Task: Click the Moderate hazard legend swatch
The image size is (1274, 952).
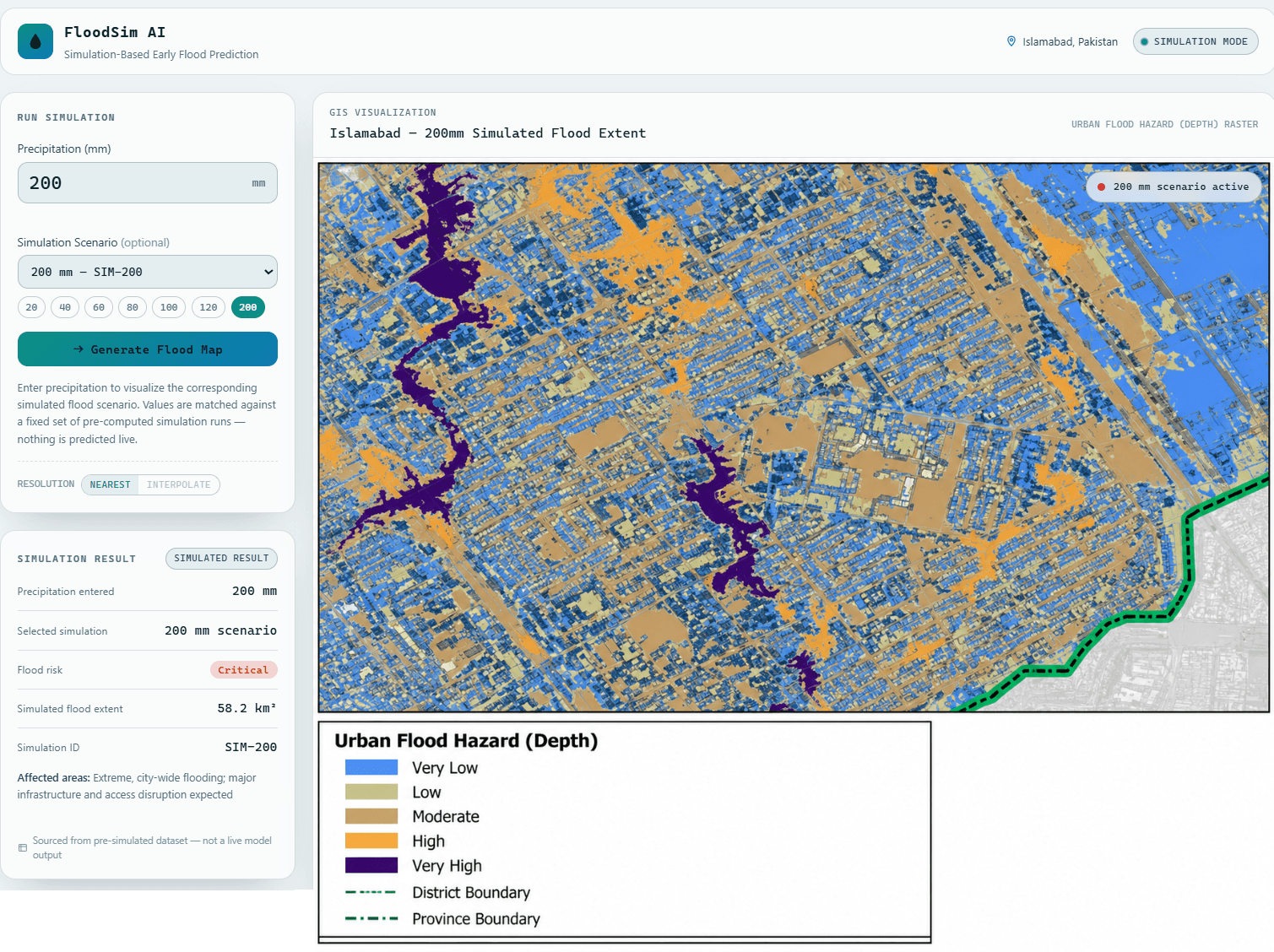Action: 371,816
